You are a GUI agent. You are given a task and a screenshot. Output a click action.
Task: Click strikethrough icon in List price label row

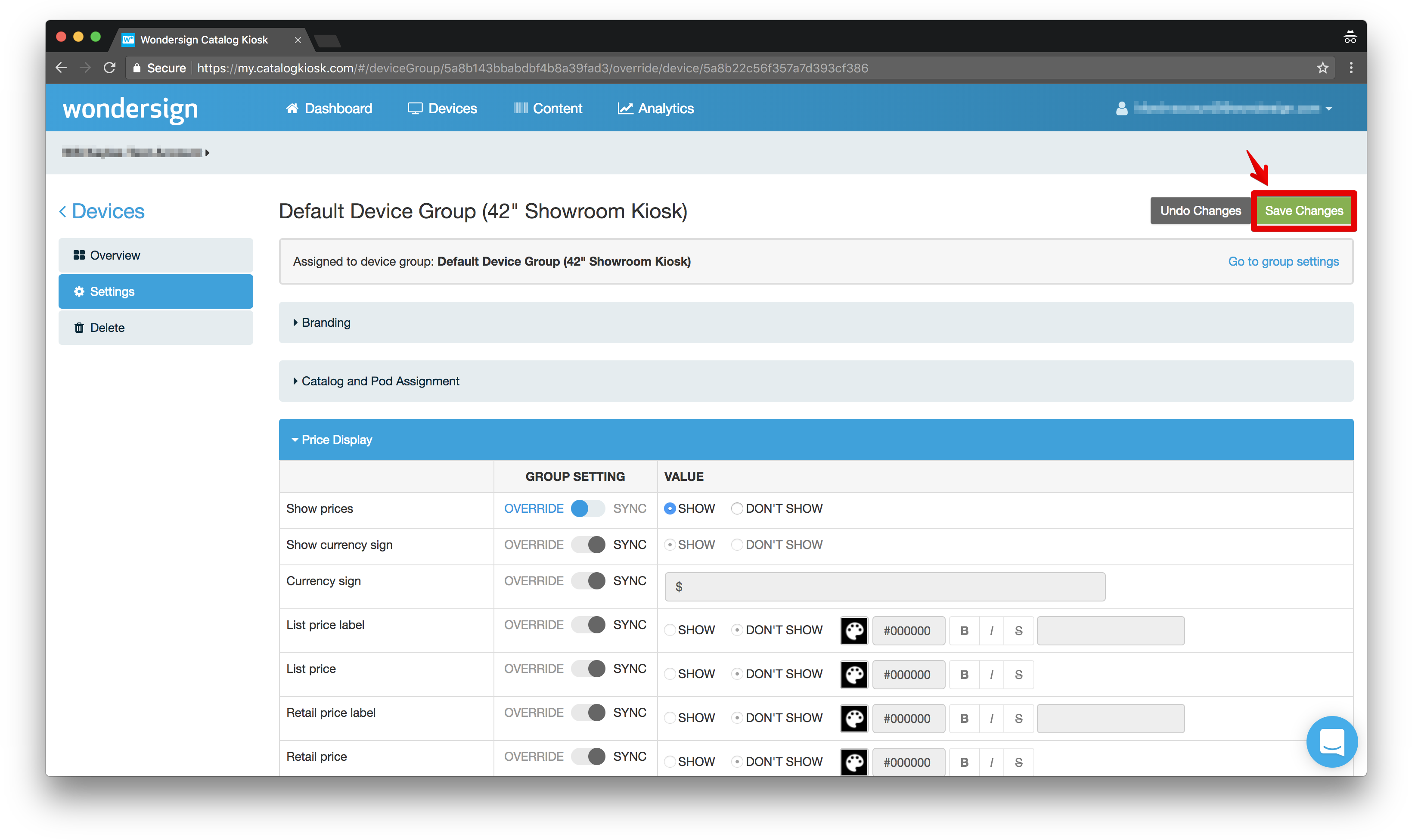click(x=1018, y=631)
